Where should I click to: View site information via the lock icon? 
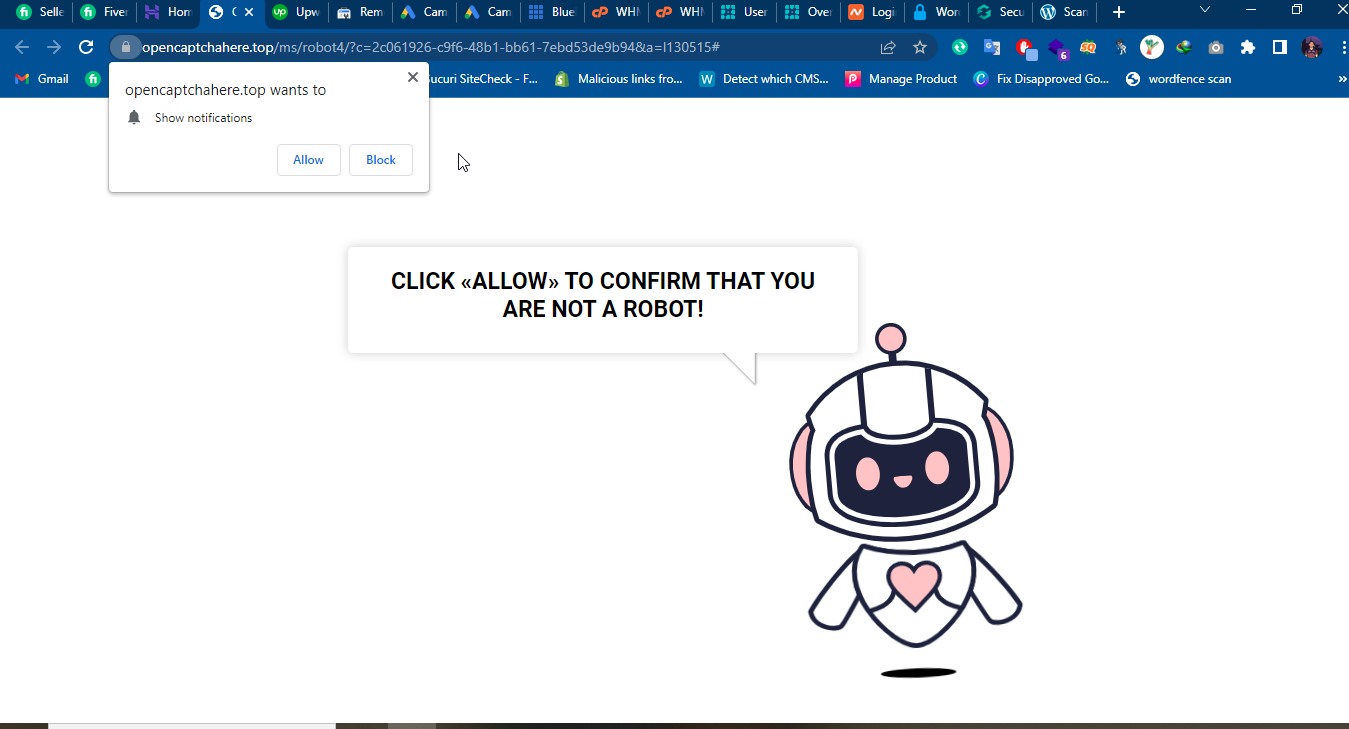point(125,47)
